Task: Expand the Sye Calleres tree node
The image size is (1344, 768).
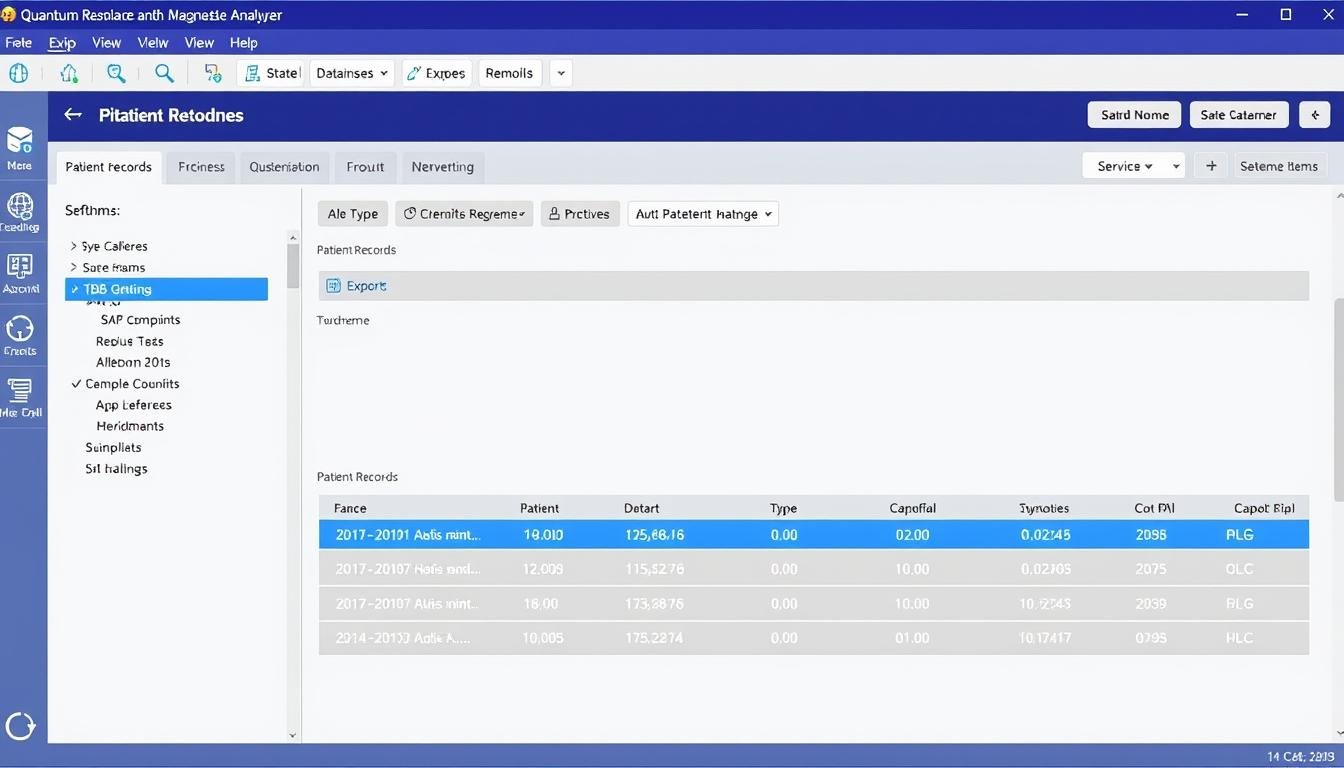Action: [73, 246]
